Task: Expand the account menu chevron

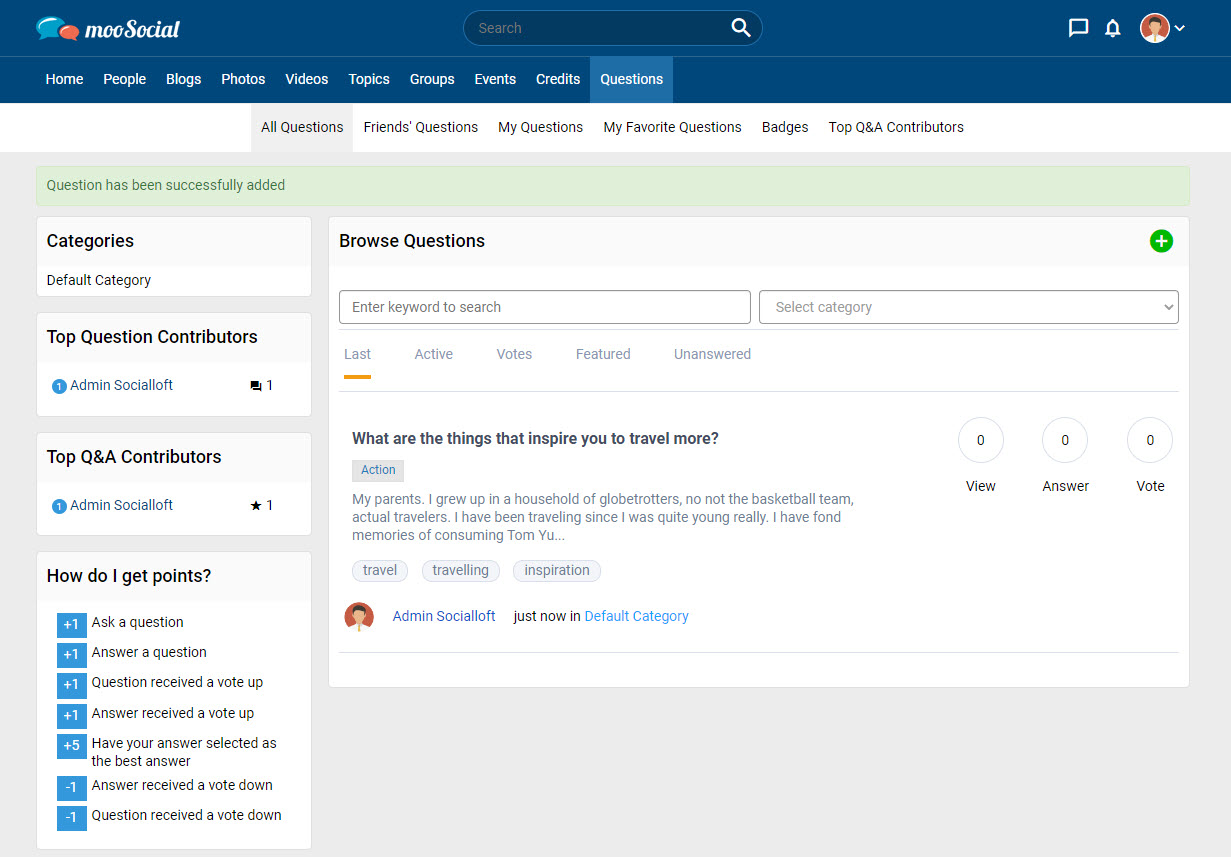Action: click(1180, 28)
